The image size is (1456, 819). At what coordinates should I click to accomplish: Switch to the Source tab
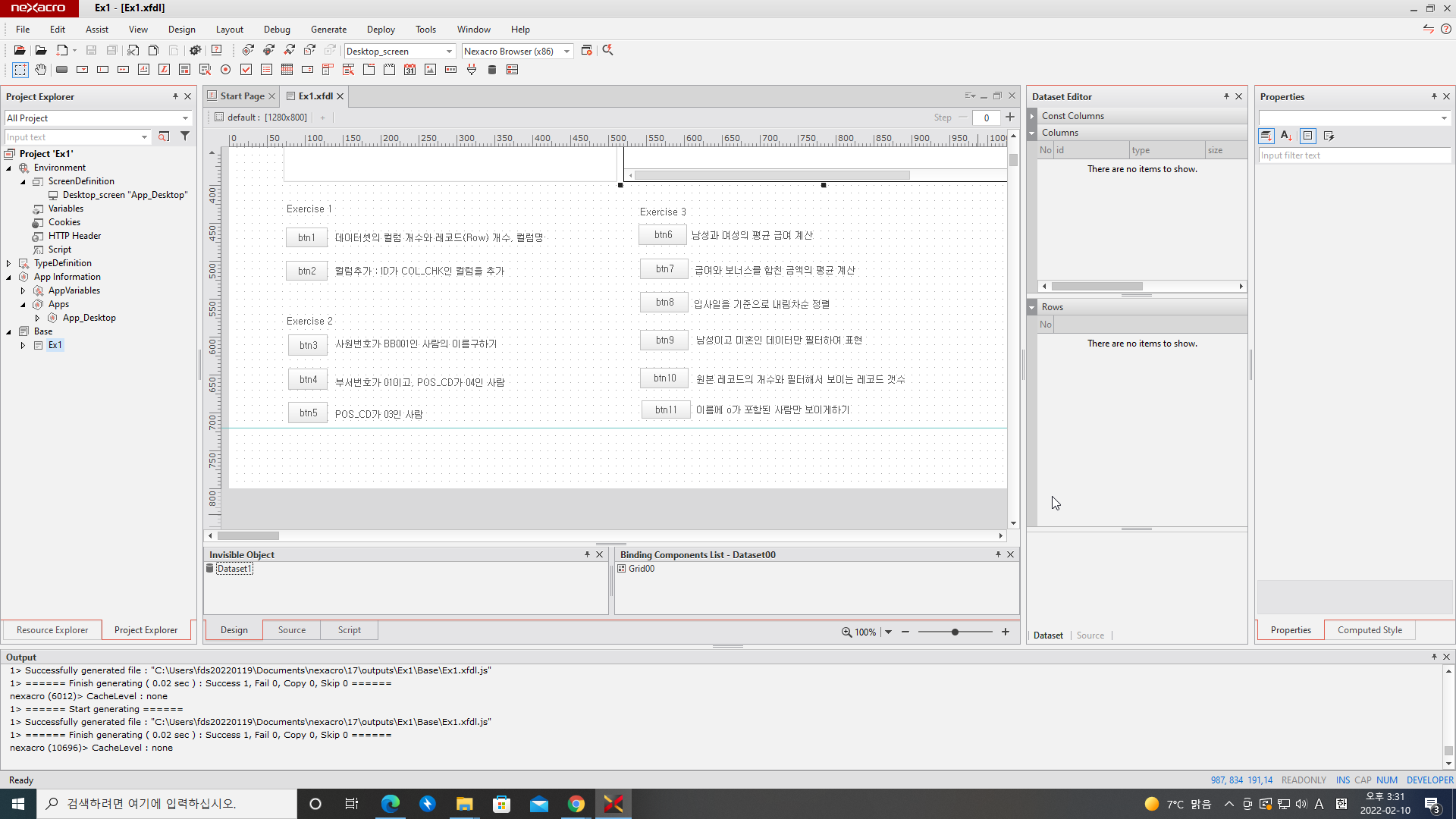(x=291, y=630)
